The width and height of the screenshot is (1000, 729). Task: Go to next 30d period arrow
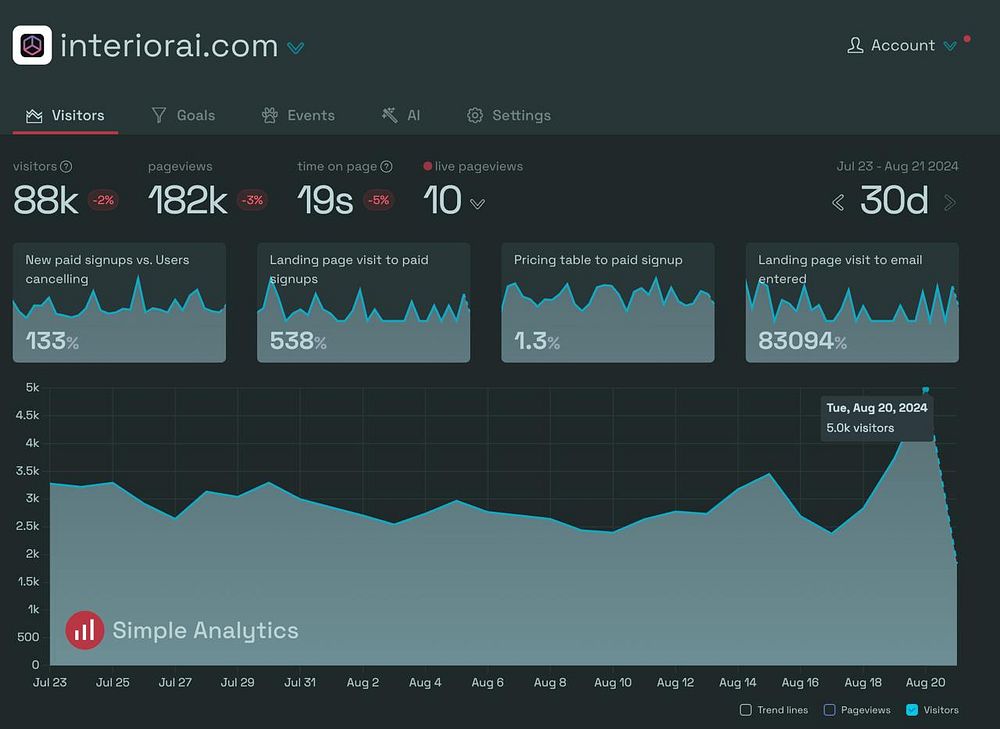[950, 203]
